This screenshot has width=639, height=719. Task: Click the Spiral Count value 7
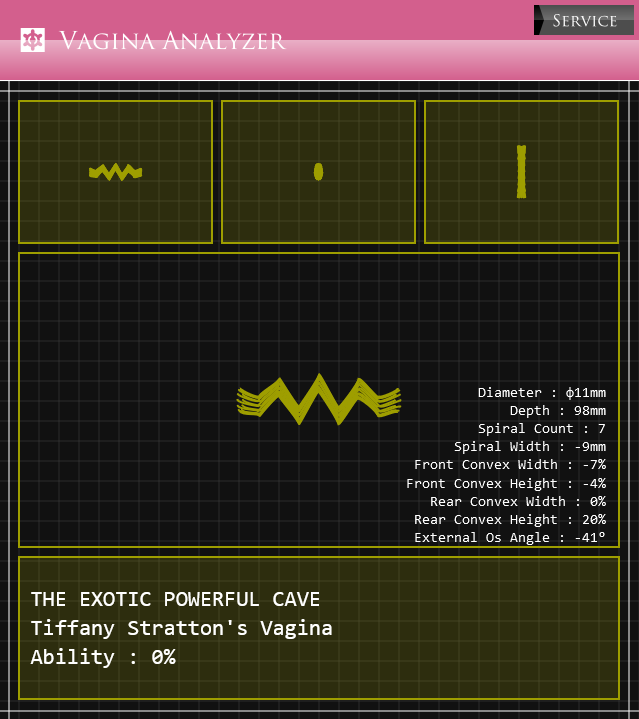[602, 429]
